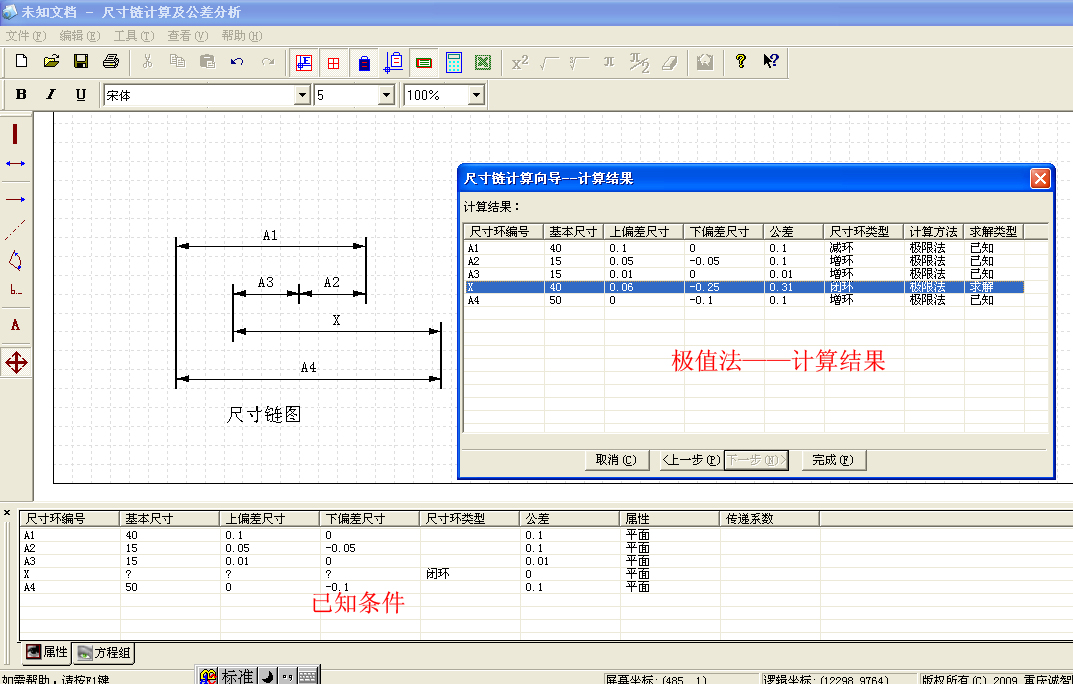
Task: Toggle the IME half-moon full/half-width icon
Action: [x=268, y=676]
